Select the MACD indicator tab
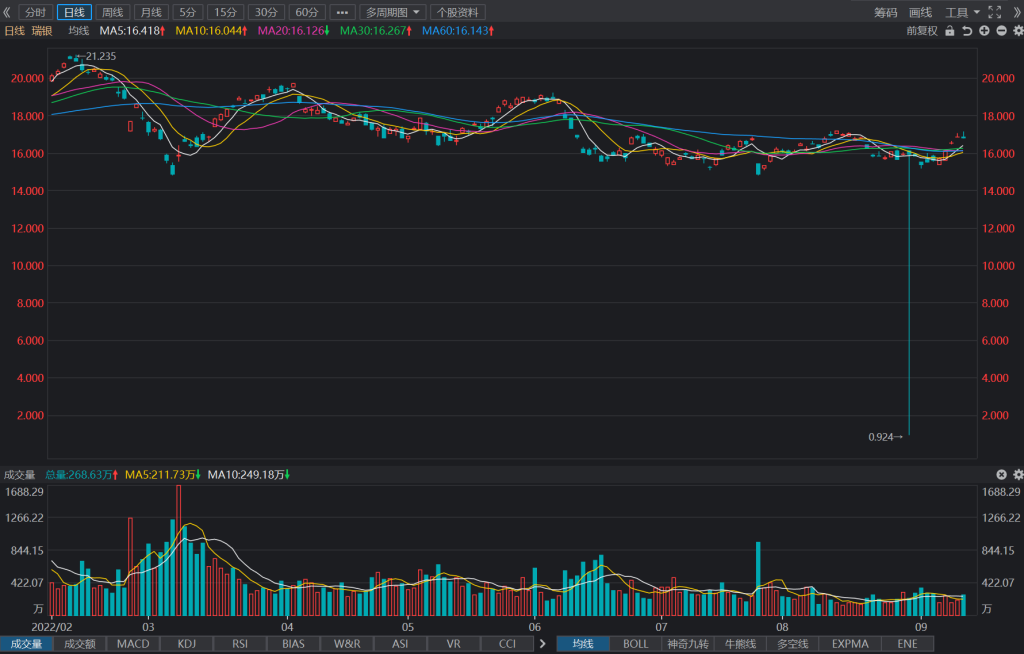Screen dimensions: 1024x654 tap(133, 644)
